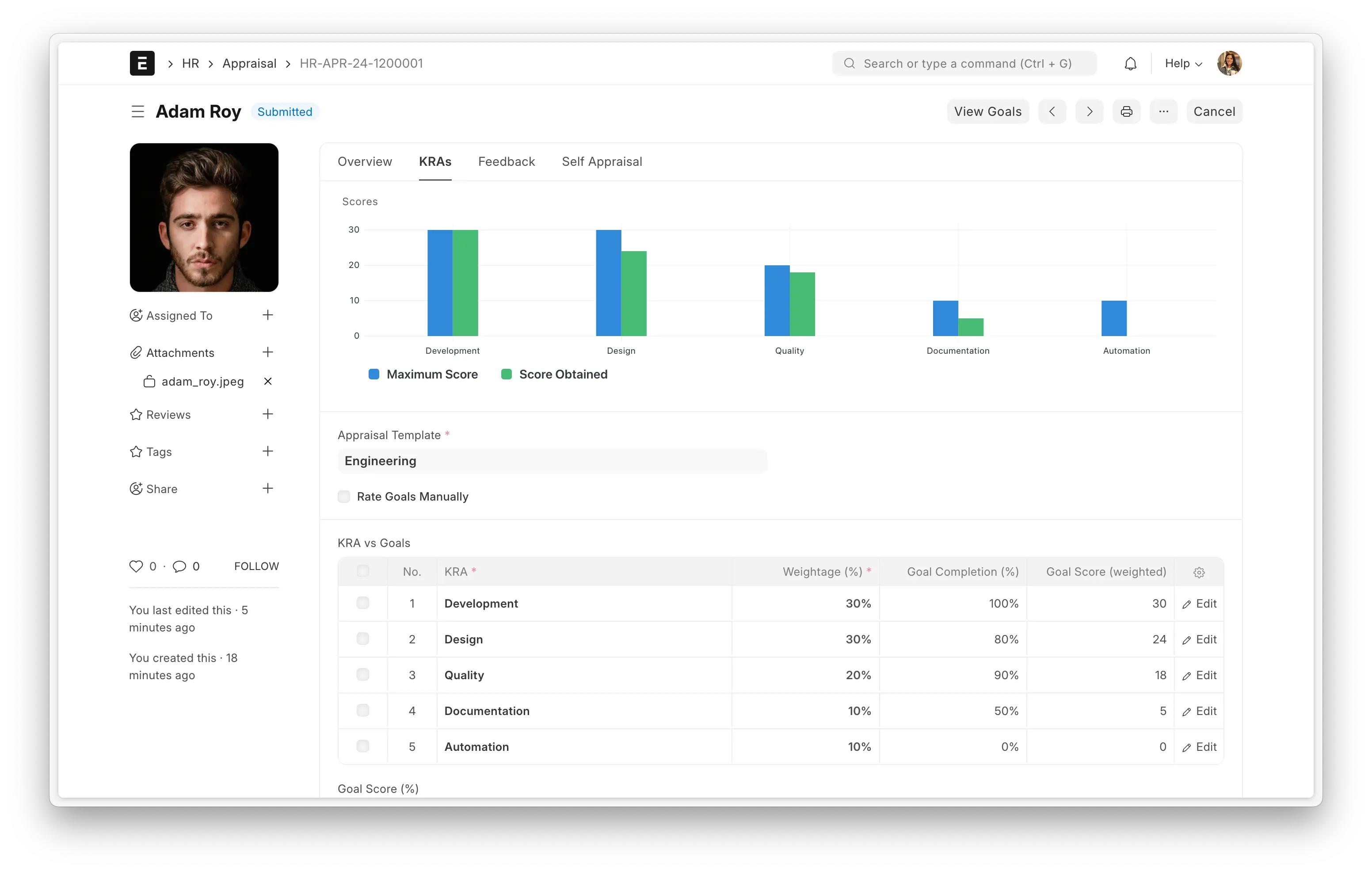The width and height of the screenshot is (1372, 872).
Task: Switch to the Feedback tab
Action: [x=506, y=162]
